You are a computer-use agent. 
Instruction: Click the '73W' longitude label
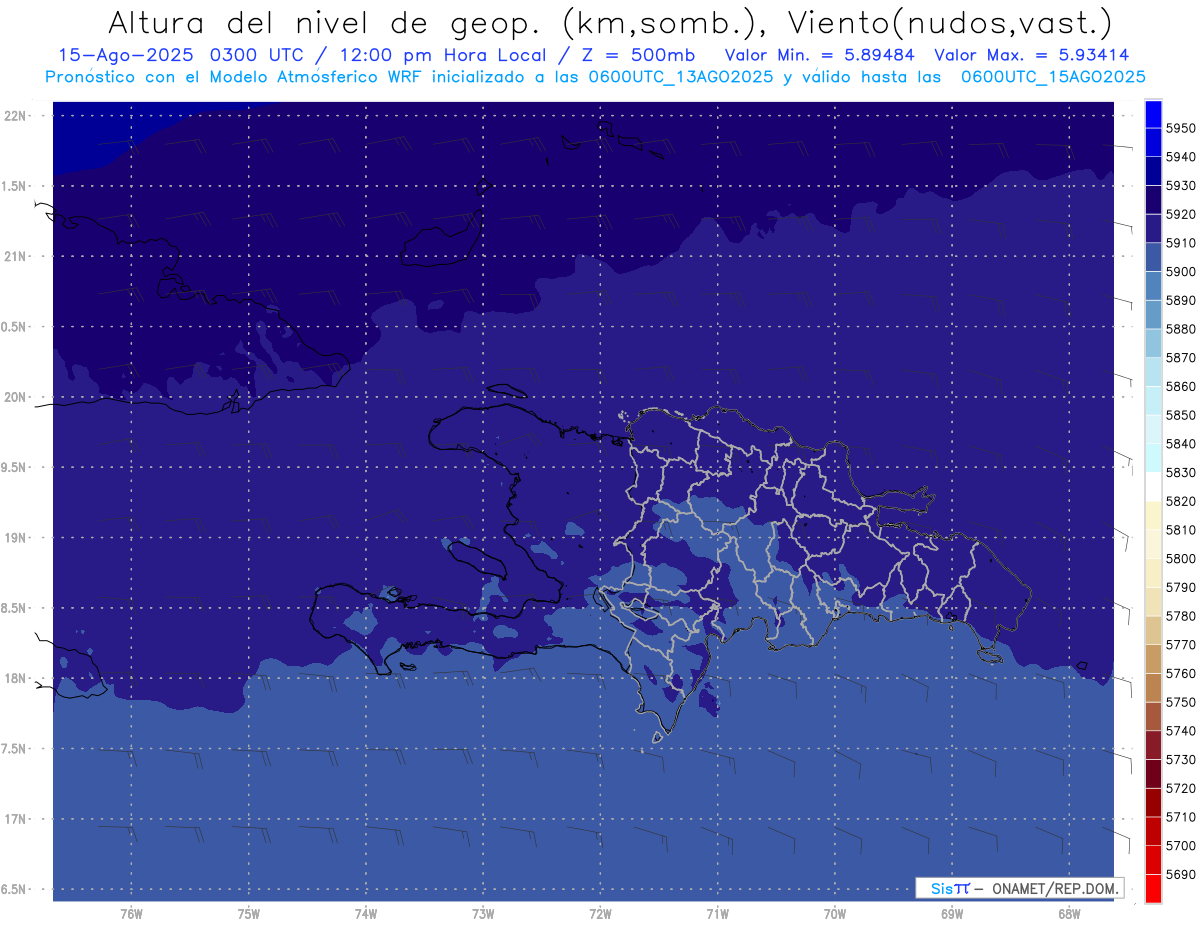click(483, 914)
